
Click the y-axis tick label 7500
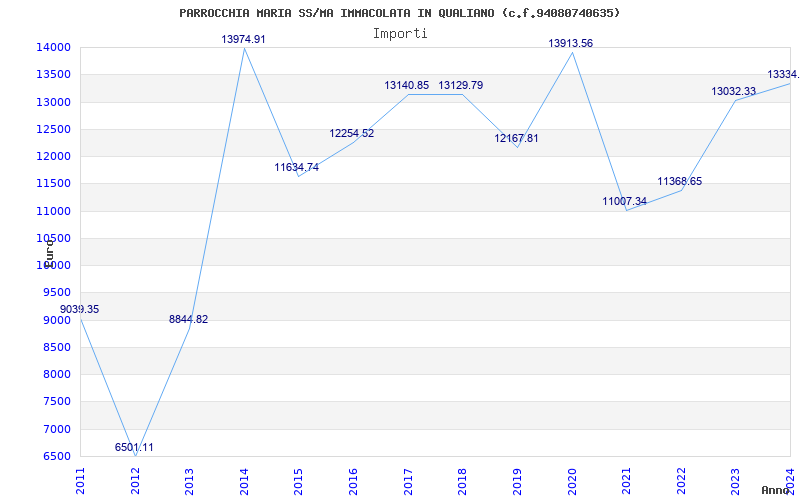tap(56, 402)
